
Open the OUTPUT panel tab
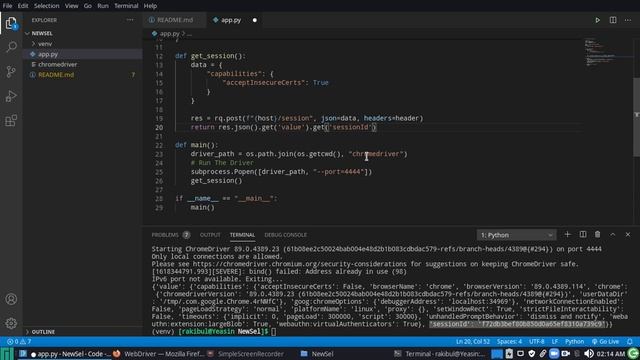pos(210,235)
